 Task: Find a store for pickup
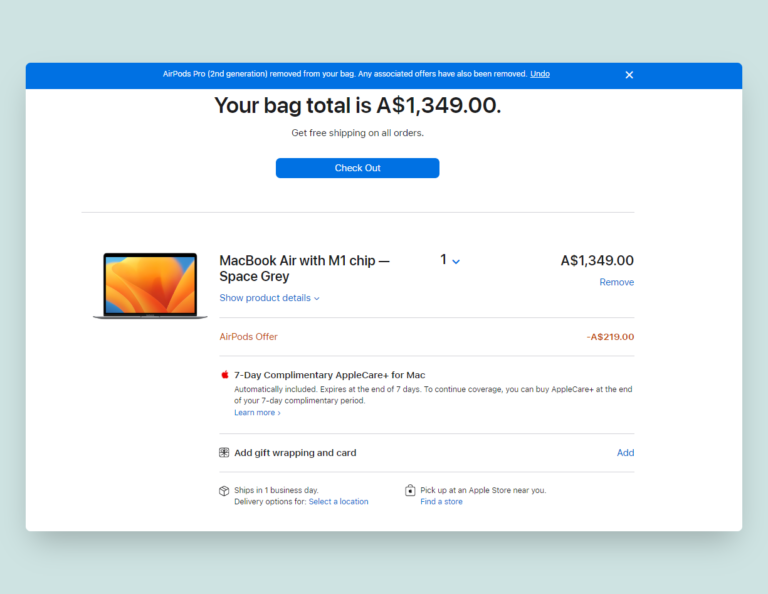(x=441, y=501)
